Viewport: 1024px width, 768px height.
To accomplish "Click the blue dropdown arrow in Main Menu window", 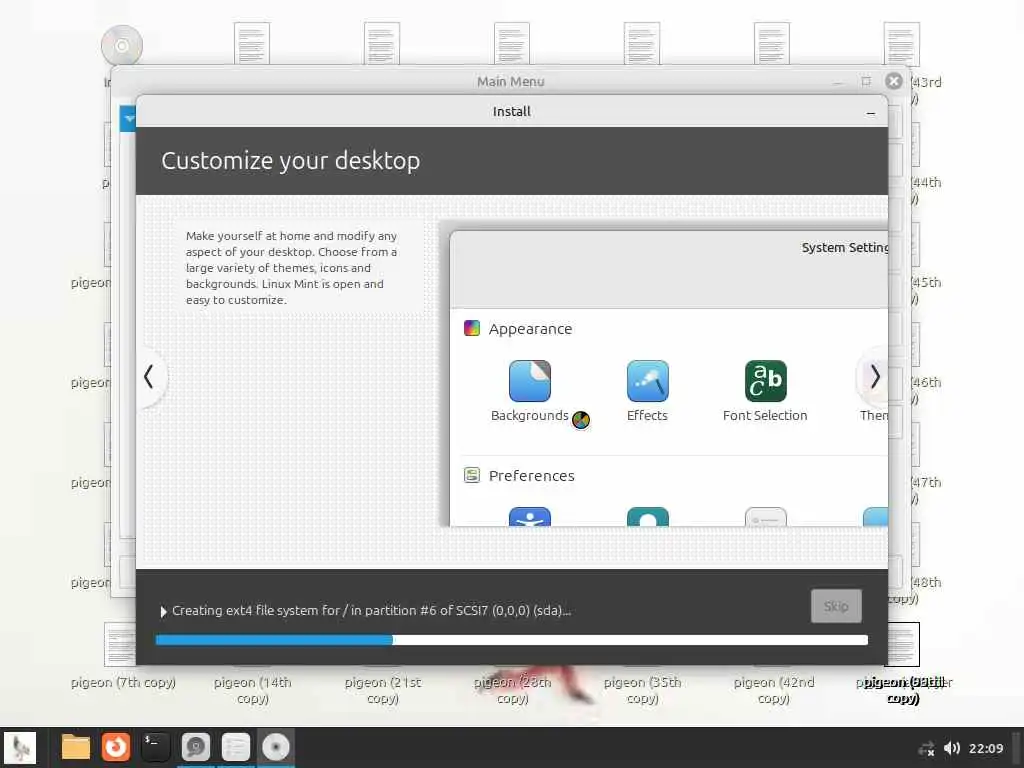I will tap(128, 119).
